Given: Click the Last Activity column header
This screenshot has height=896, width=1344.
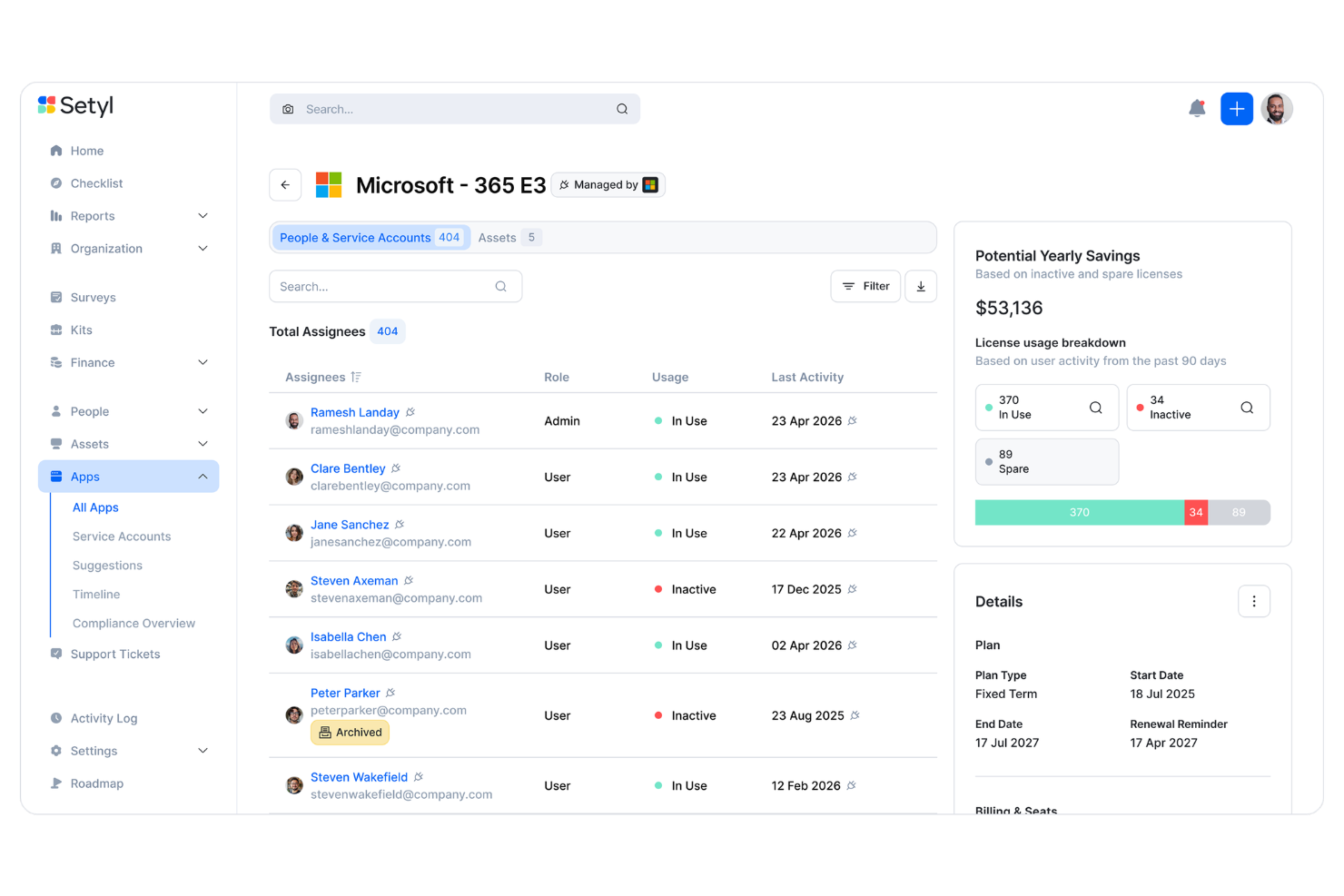Looking at the screenshot, I should tap(807, 377).
